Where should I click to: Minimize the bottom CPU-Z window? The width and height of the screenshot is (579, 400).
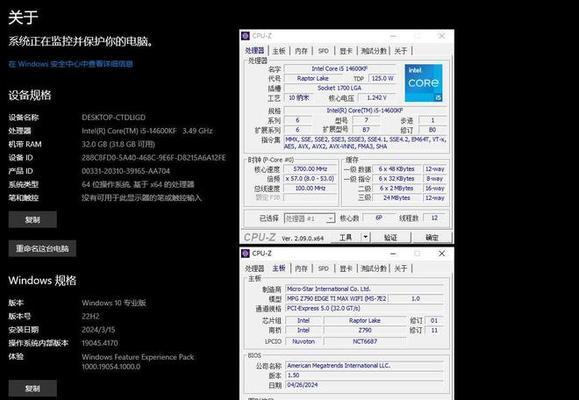[393, 253]
